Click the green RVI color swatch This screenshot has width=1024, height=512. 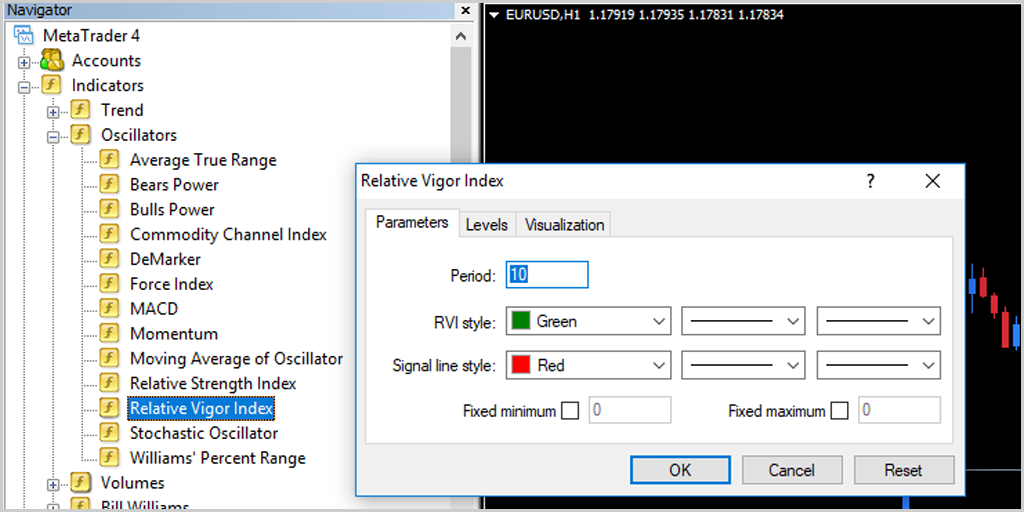click(520, 321)
